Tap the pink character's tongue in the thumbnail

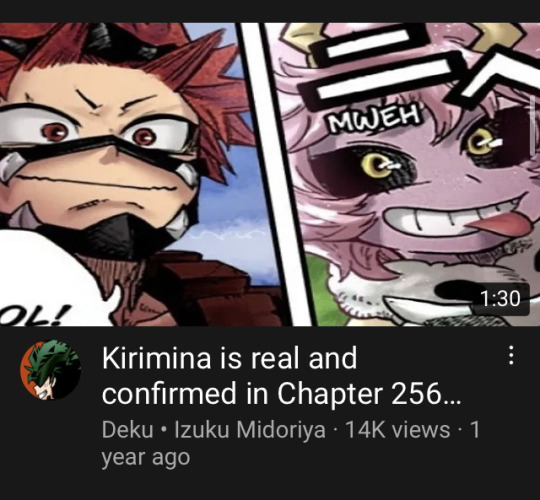[x=499, y=223]
